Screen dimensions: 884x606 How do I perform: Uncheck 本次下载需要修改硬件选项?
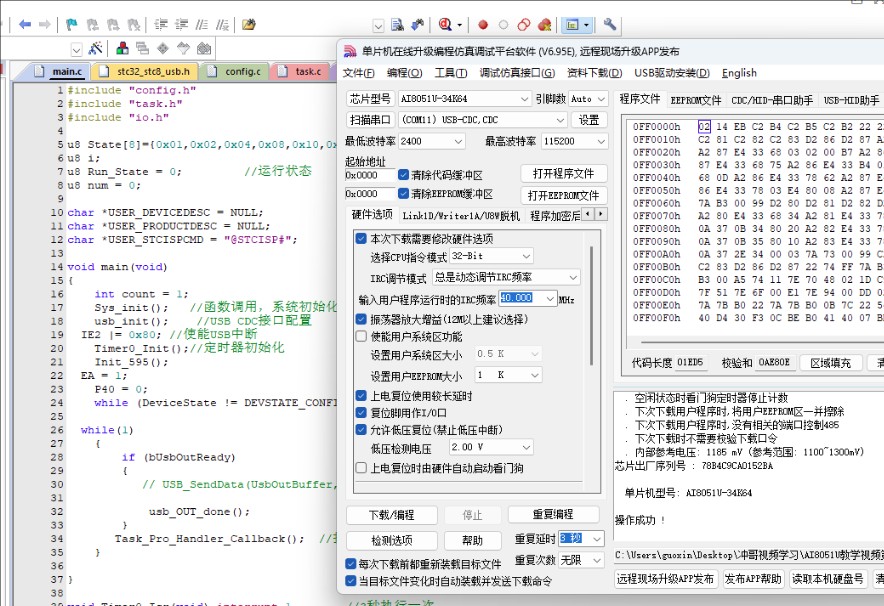361,238
